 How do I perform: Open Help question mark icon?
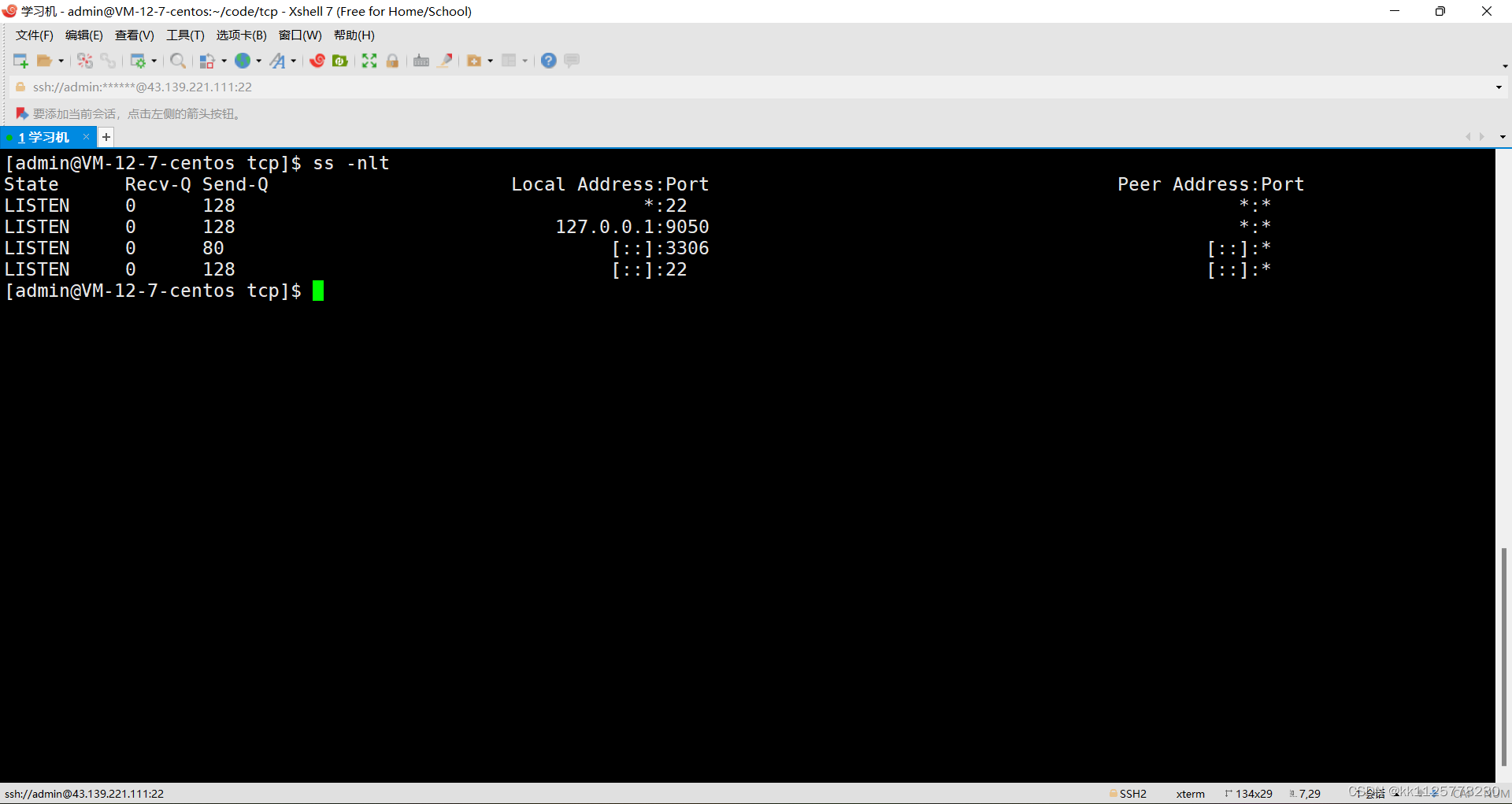pyautogui.click(x=549, y=61)
